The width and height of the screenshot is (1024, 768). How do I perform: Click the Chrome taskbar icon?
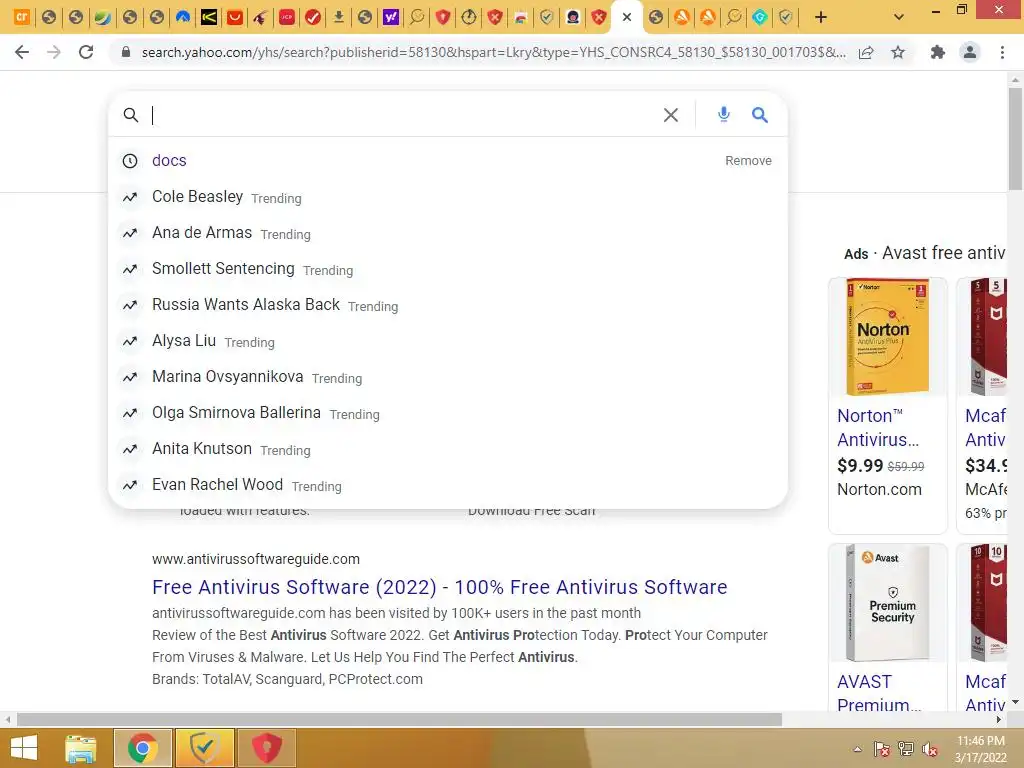click(142, 748)
